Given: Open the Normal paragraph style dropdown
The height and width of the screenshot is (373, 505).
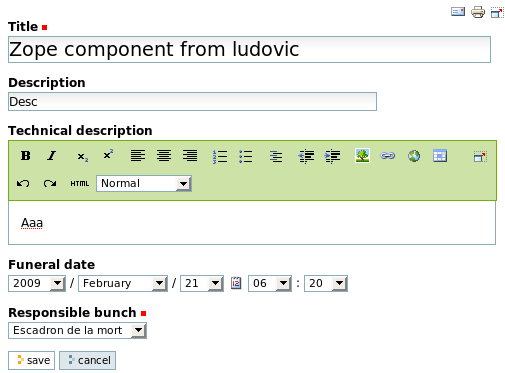Looking at the screenshot, I should coord(144,183).
